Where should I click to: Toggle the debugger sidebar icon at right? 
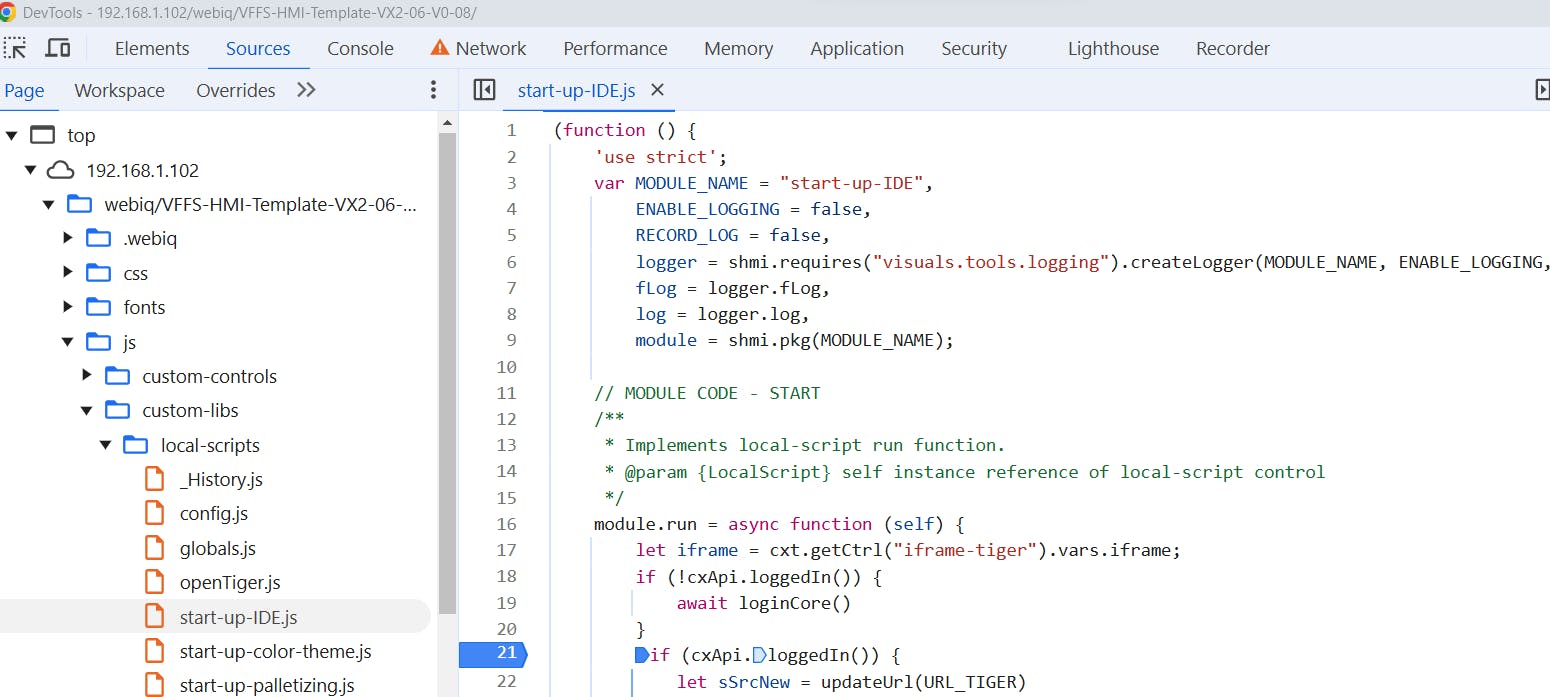(1541, 90)
